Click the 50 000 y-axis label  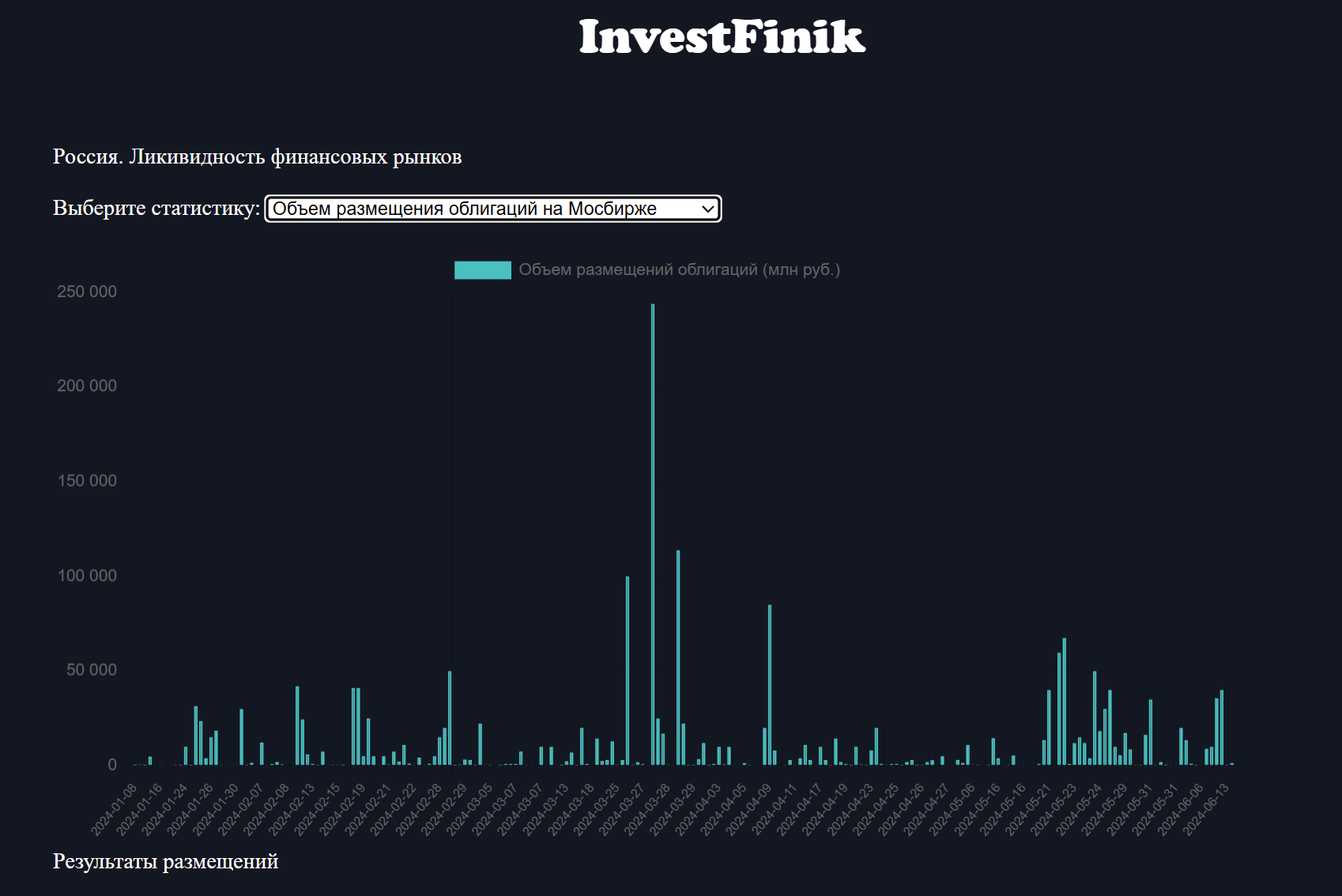(x=91, y=670)
